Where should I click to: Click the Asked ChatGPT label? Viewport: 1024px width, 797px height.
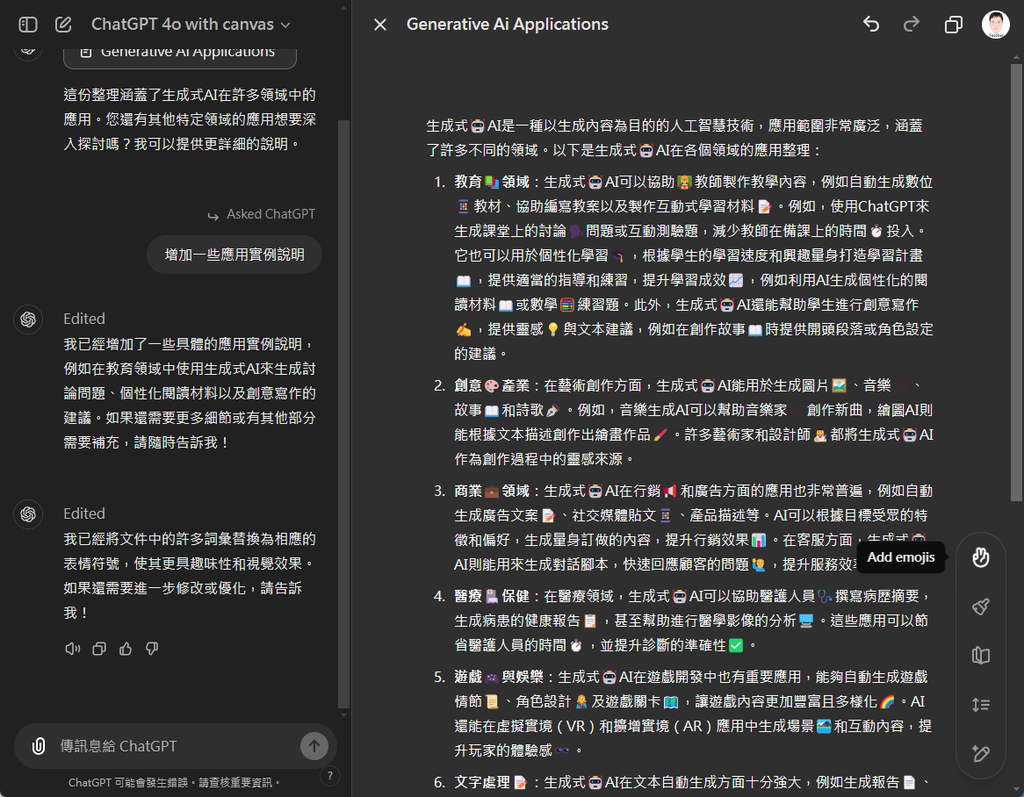tap(270, 214)
